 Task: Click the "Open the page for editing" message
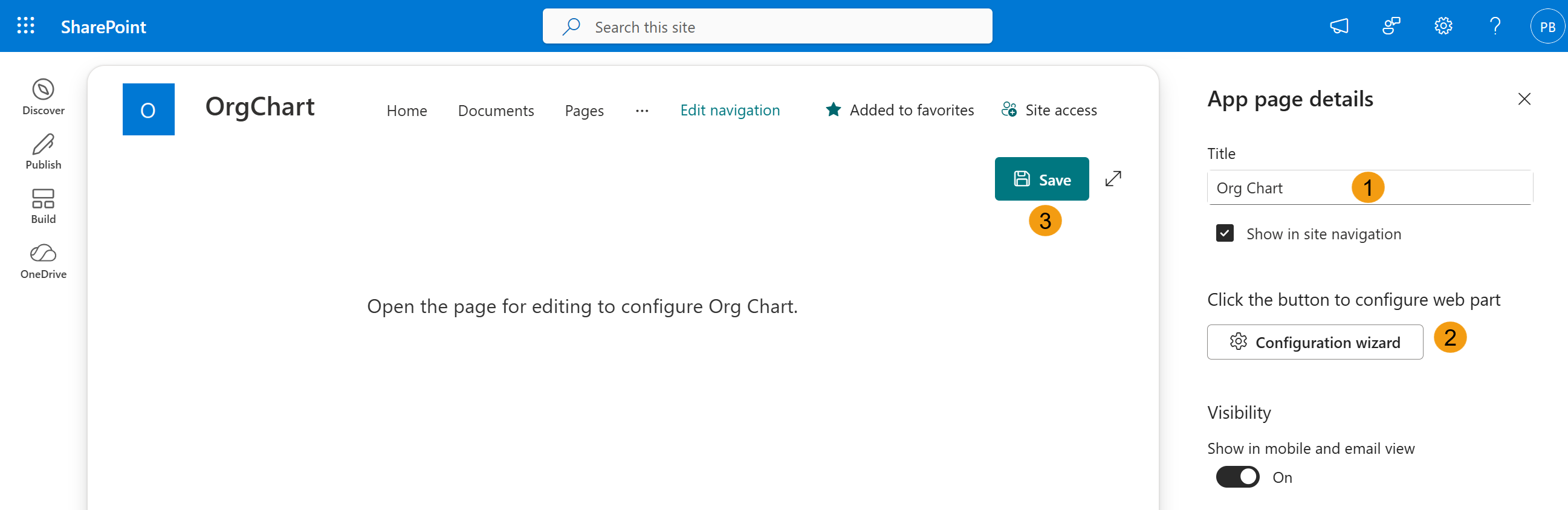(x=582, y=307)
